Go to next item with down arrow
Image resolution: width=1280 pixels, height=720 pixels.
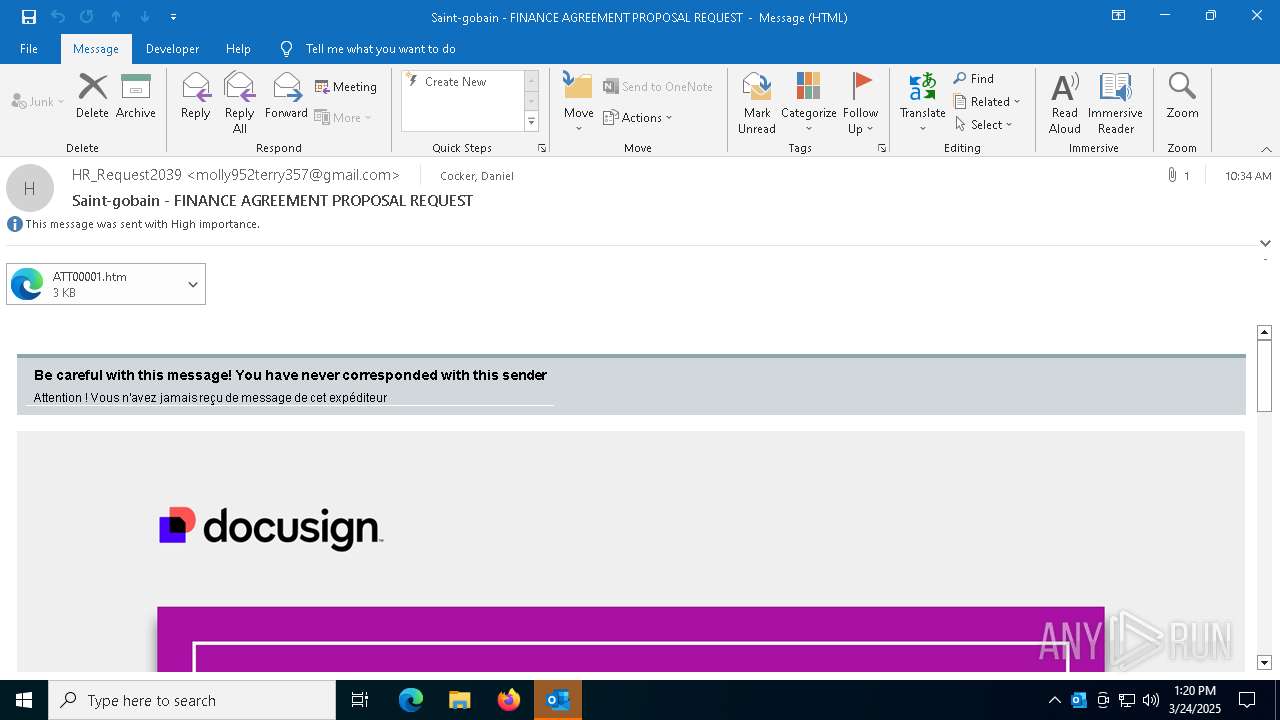pos(145,17)
